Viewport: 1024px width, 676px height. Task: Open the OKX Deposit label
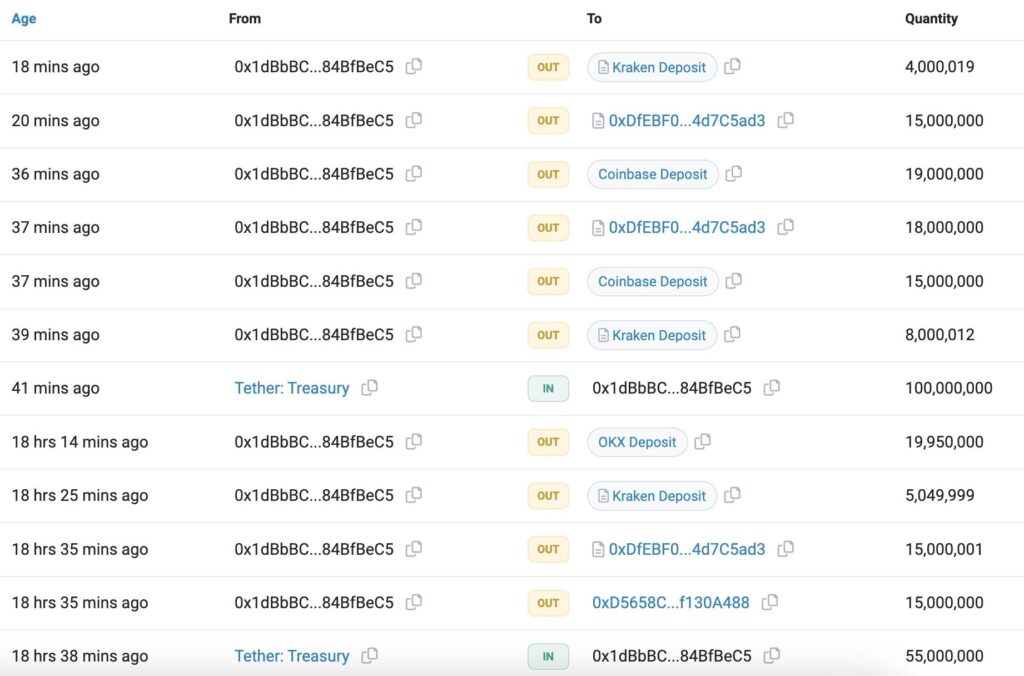(637, 442)
